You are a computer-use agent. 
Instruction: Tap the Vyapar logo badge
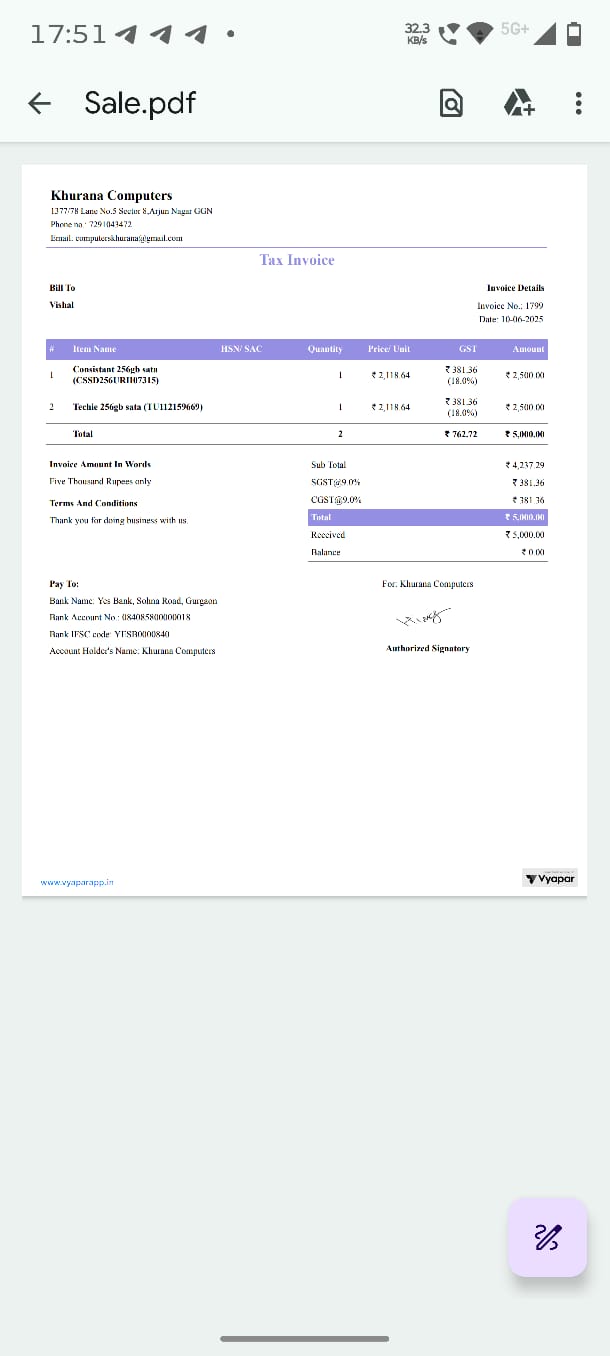pyautogui.click(x=550, y=879)
